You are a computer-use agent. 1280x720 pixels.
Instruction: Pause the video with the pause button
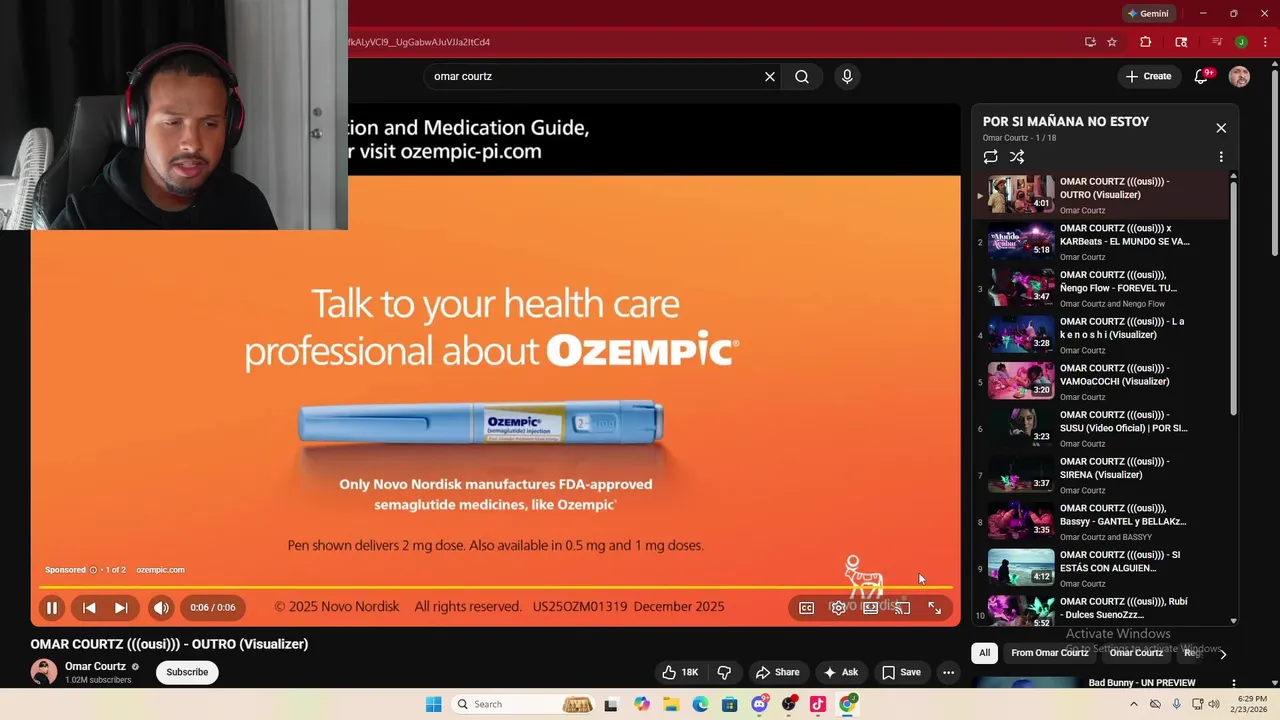click(52, 607)
